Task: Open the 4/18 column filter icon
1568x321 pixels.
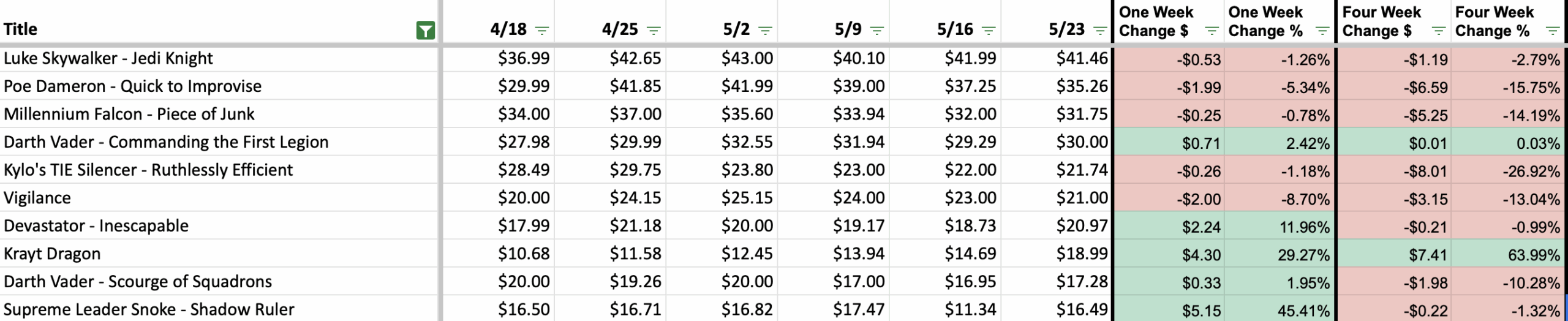Action: pyautogui.click(x=542, y=30)
